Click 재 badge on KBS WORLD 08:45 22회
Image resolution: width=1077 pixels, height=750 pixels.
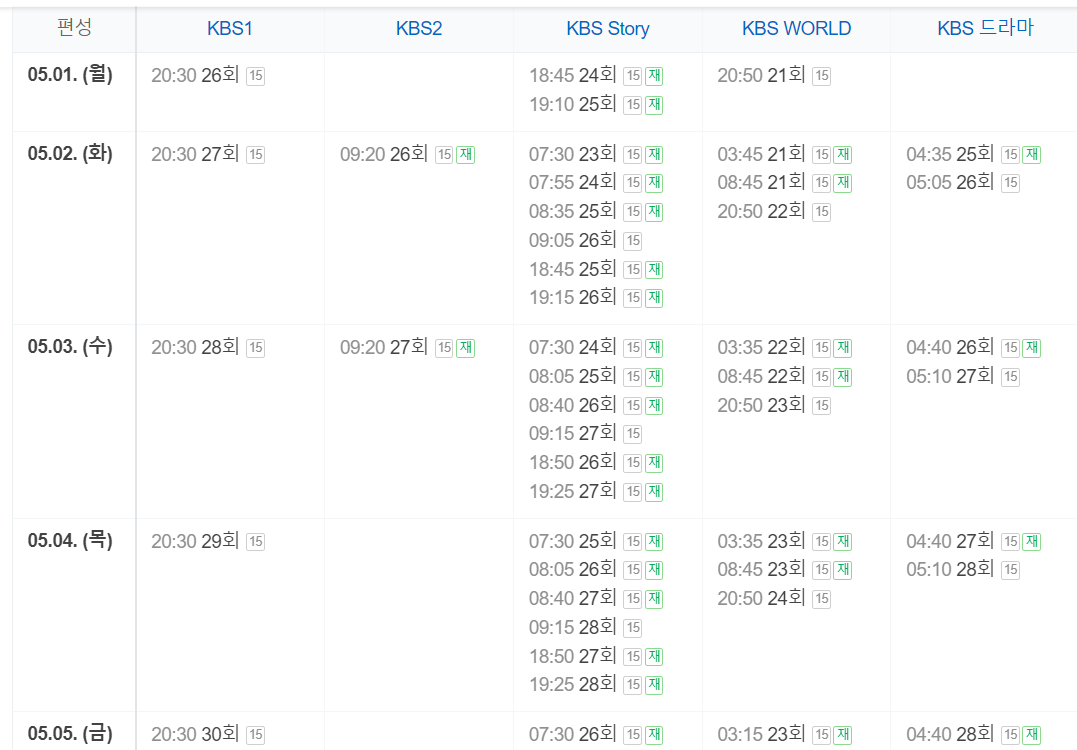pyautogui.click(x=843, y=377)
